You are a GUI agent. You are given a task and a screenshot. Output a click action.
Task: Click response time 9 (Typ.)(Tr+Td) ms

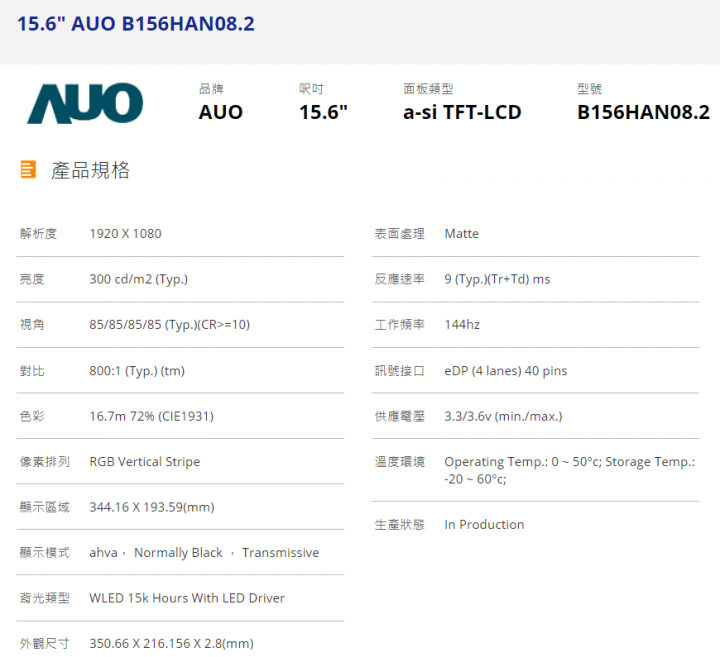pos(497,279)
